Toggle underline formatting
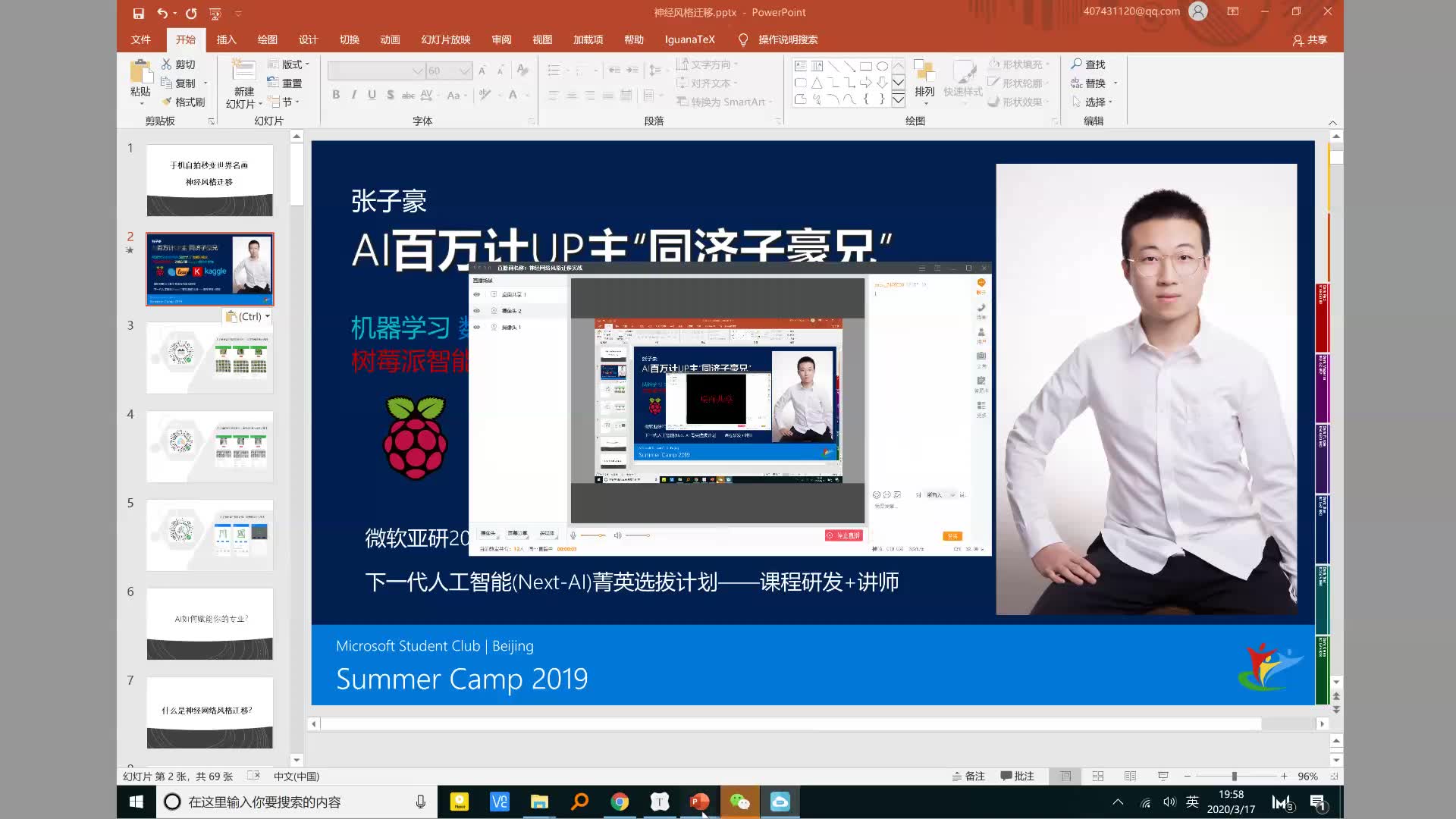 tap(372, 95)
